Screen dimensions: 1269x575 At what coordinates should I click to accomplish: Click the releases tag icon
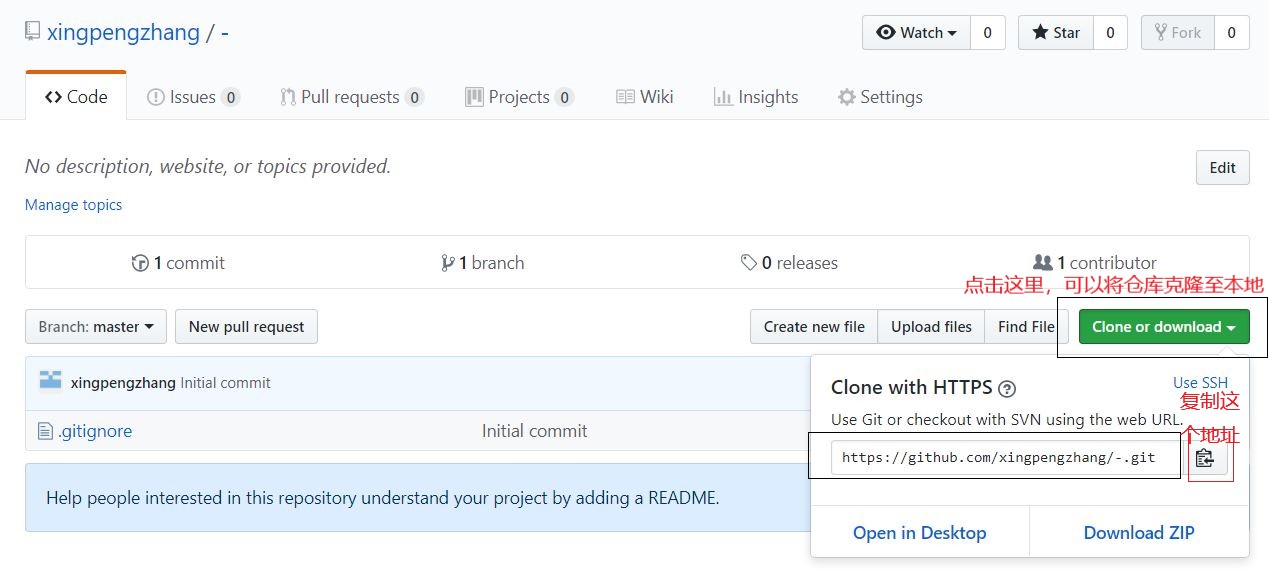[x=748, y=262]
